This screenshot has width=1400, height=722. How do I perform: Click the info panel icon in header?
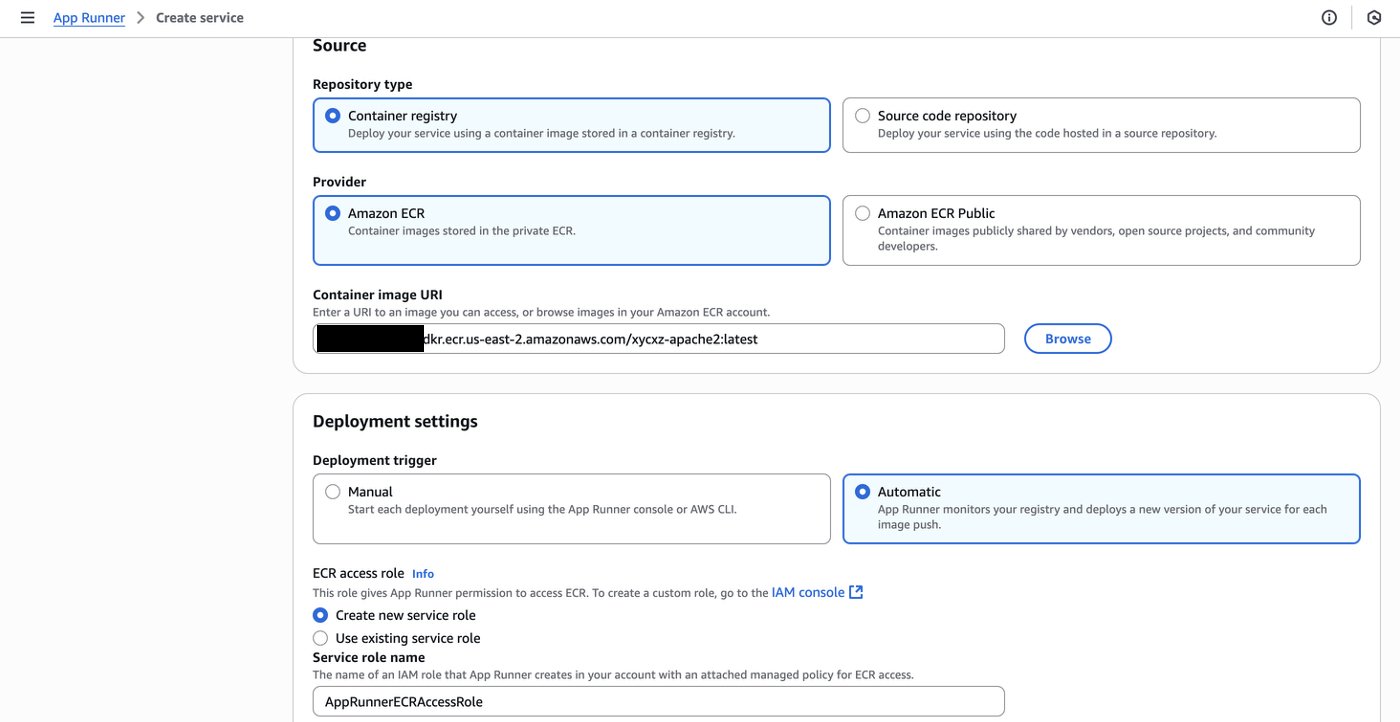tap(1329, 18)
